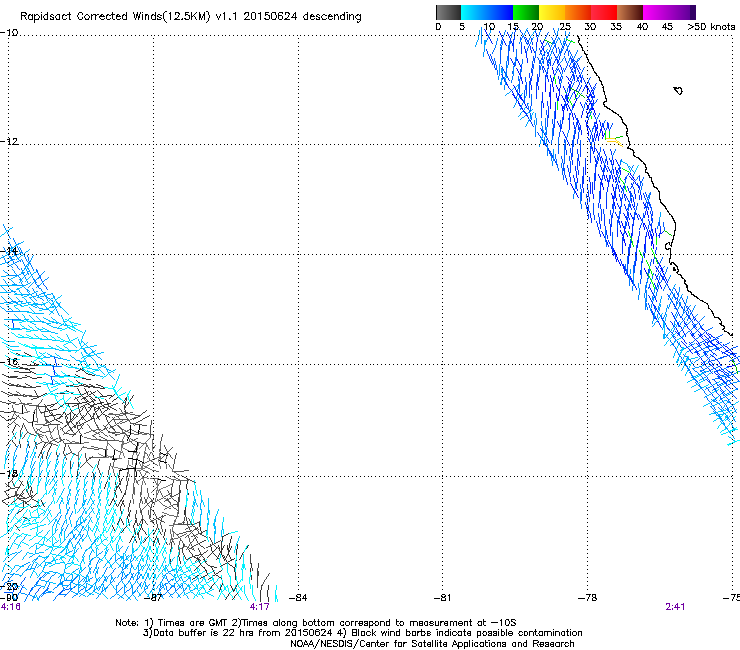
Task: Click the '-81' longitude axis label
Action: pos(443,598)
